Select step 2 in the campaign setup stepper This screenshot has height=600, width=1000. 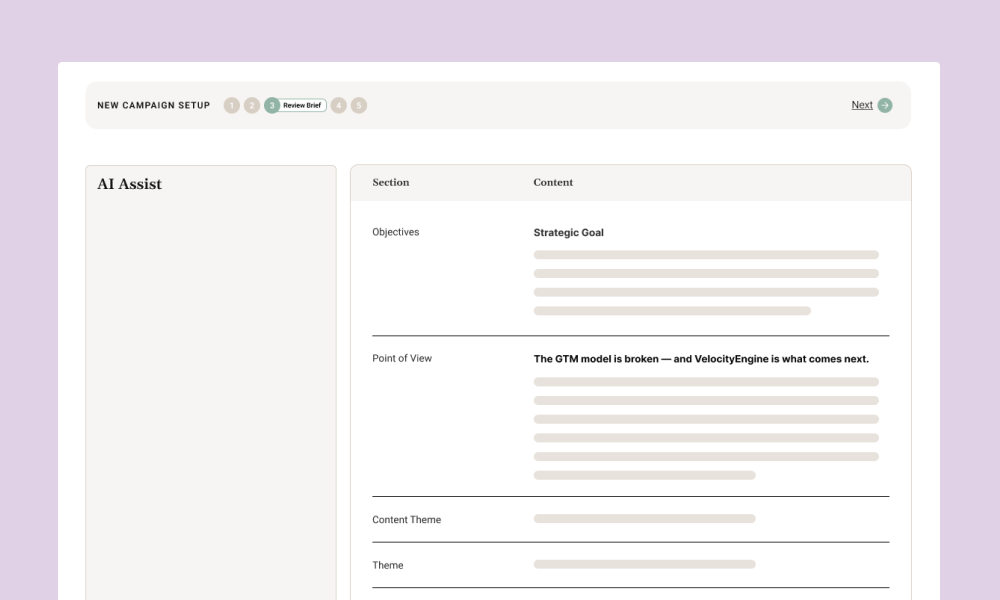(251, 105)
